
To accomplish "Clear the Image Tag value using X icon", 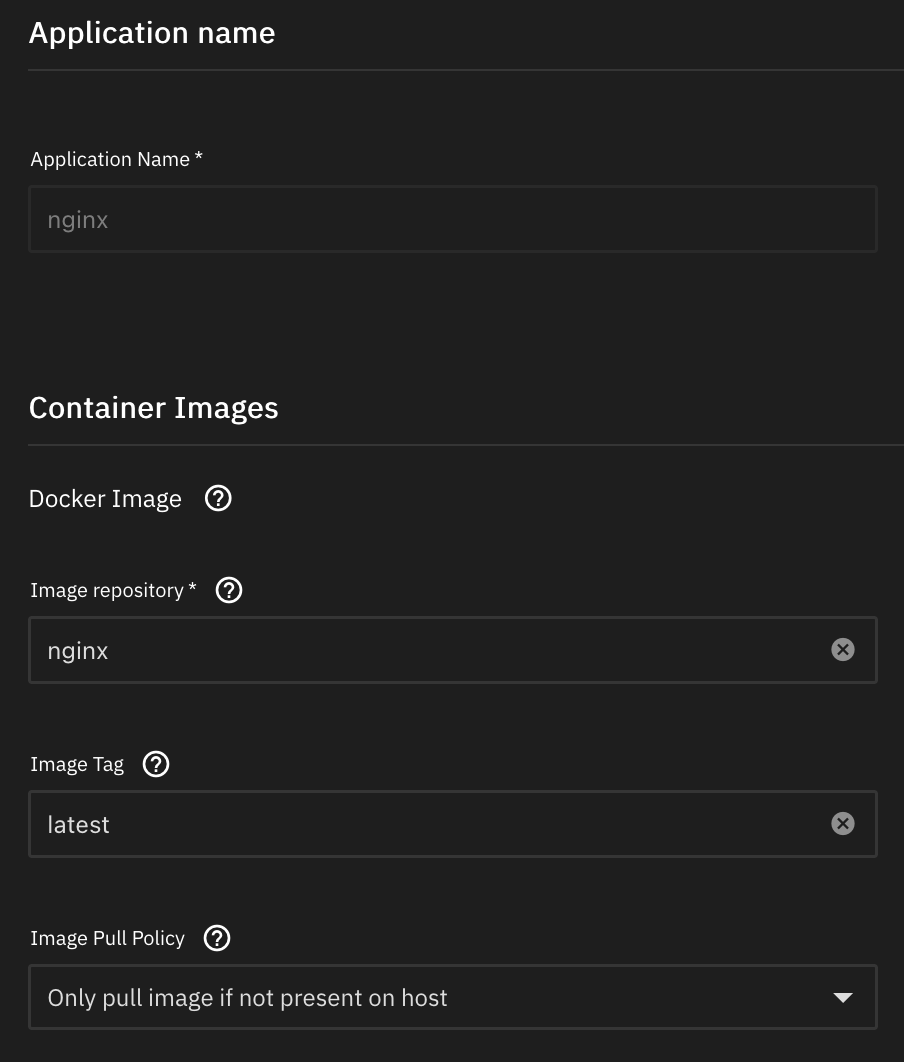I will point(843,824).
